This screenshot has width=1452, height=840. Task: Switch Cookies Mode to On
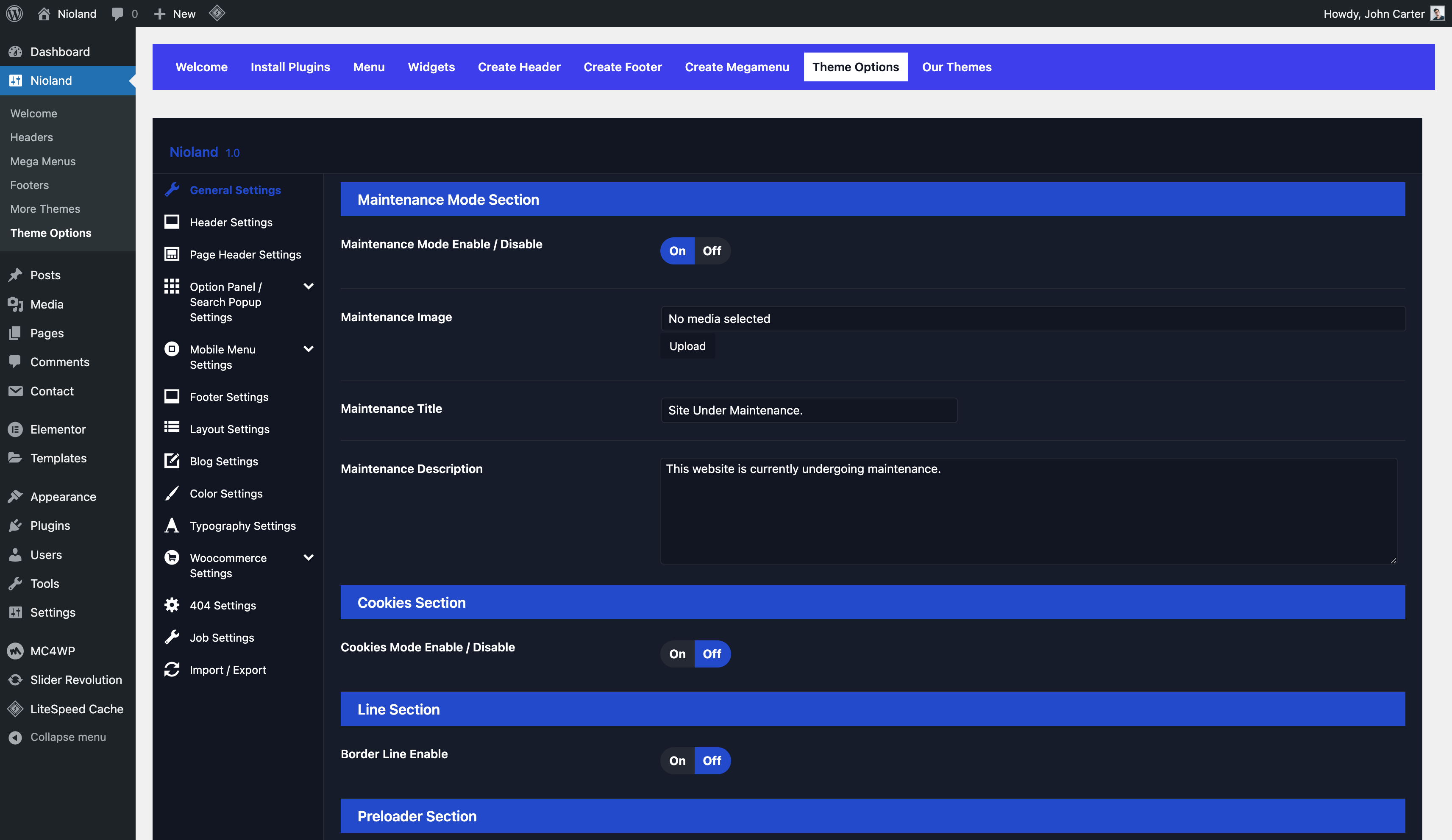click(677, 654)
